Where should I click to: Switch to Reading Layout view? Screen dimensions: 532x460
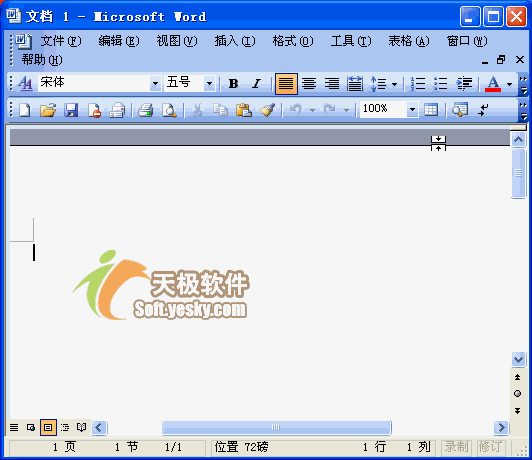(81, 427)
